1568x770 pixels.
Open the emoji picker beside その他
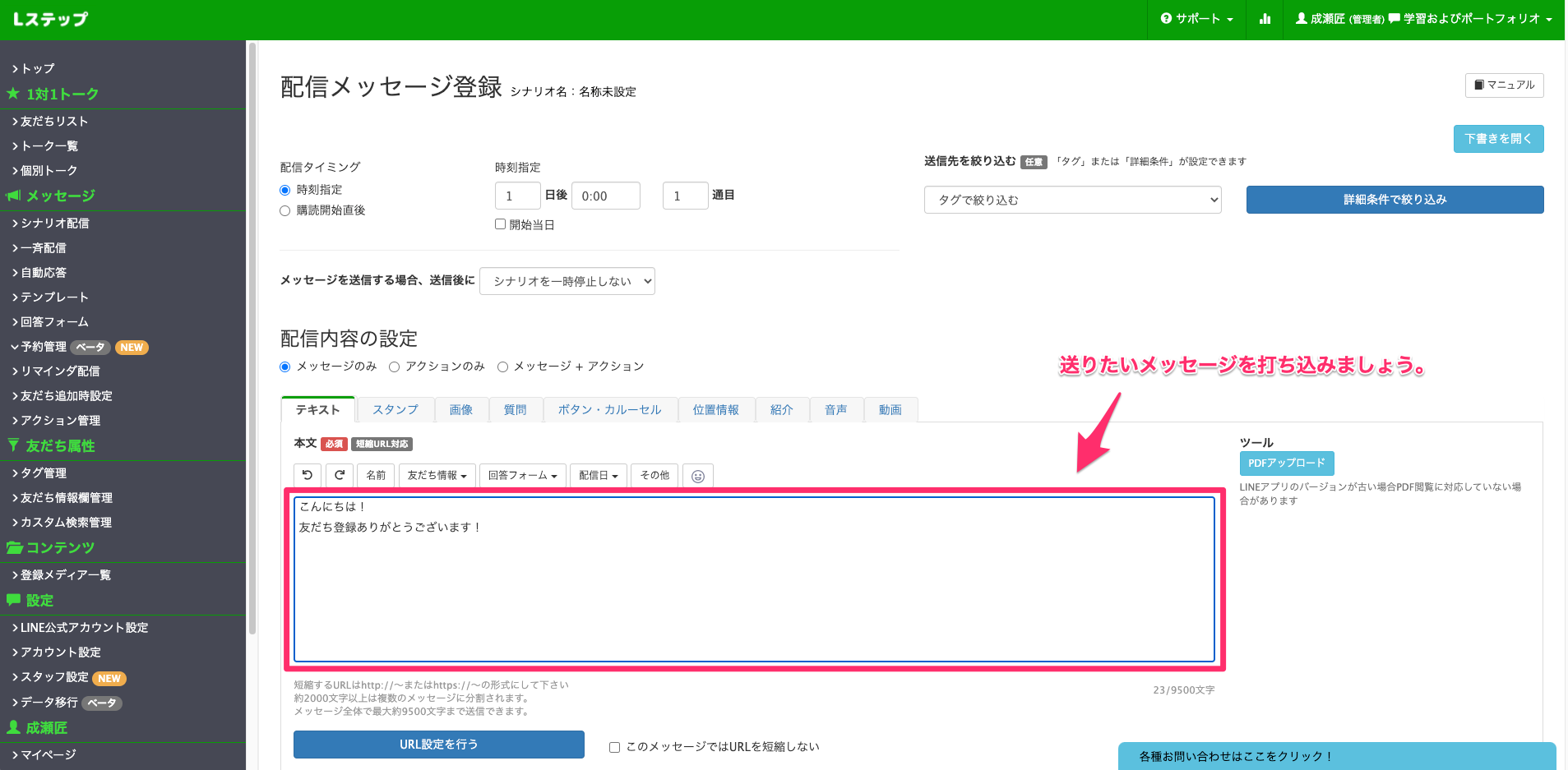click(x=697, y=475)
